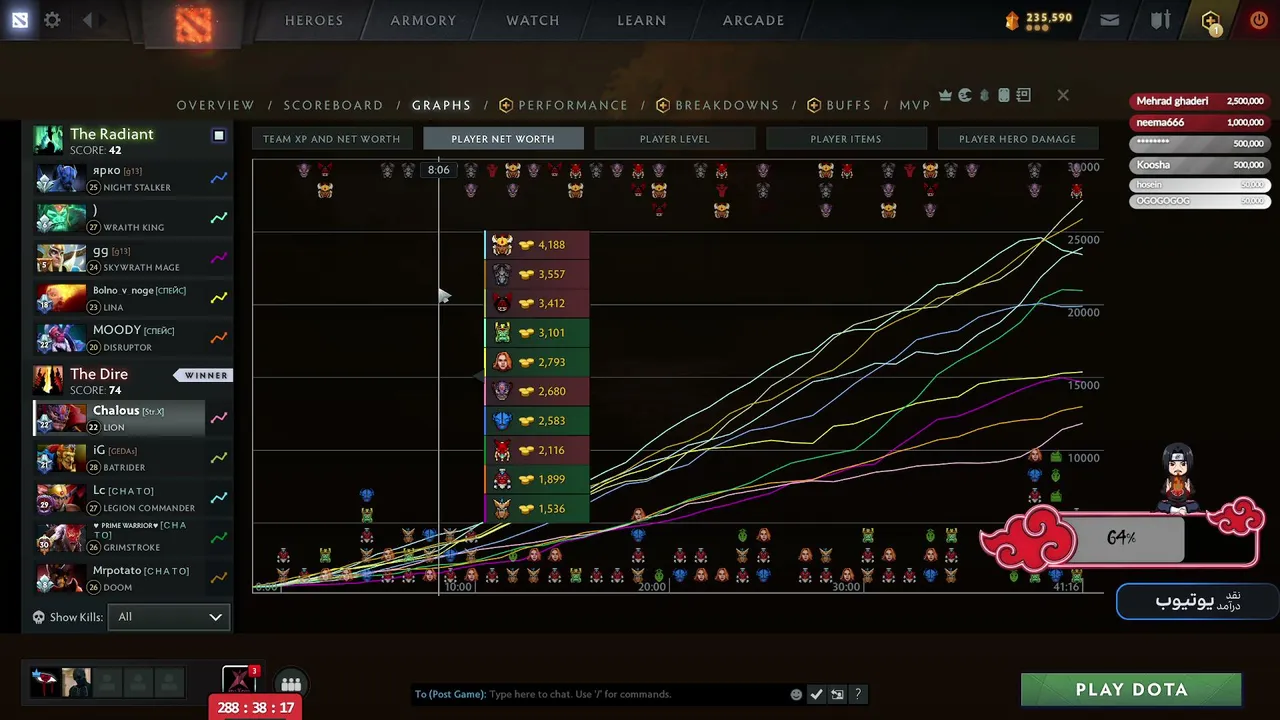Open the Learn menu
1280x720 pixels.
642,20
